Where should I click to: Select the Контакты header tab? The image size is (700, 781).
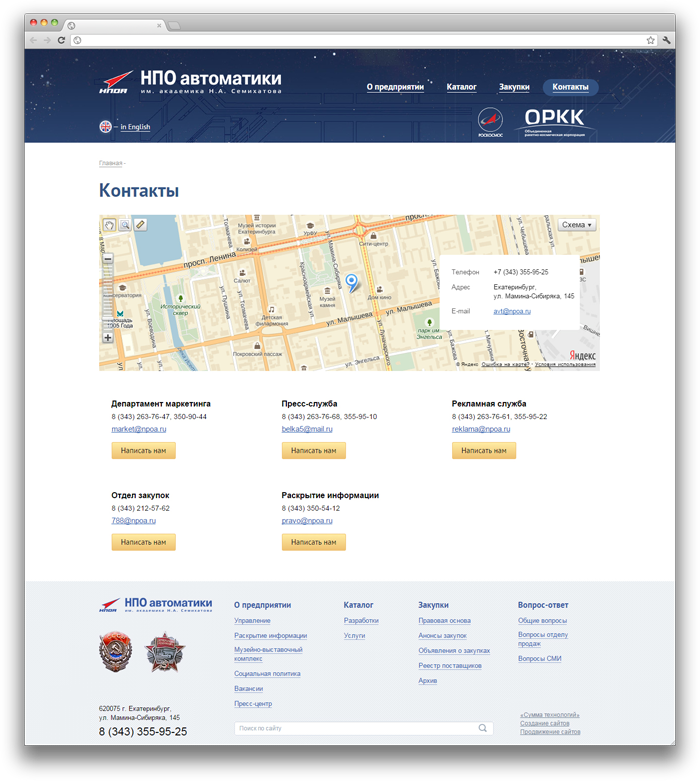[570, 87]
